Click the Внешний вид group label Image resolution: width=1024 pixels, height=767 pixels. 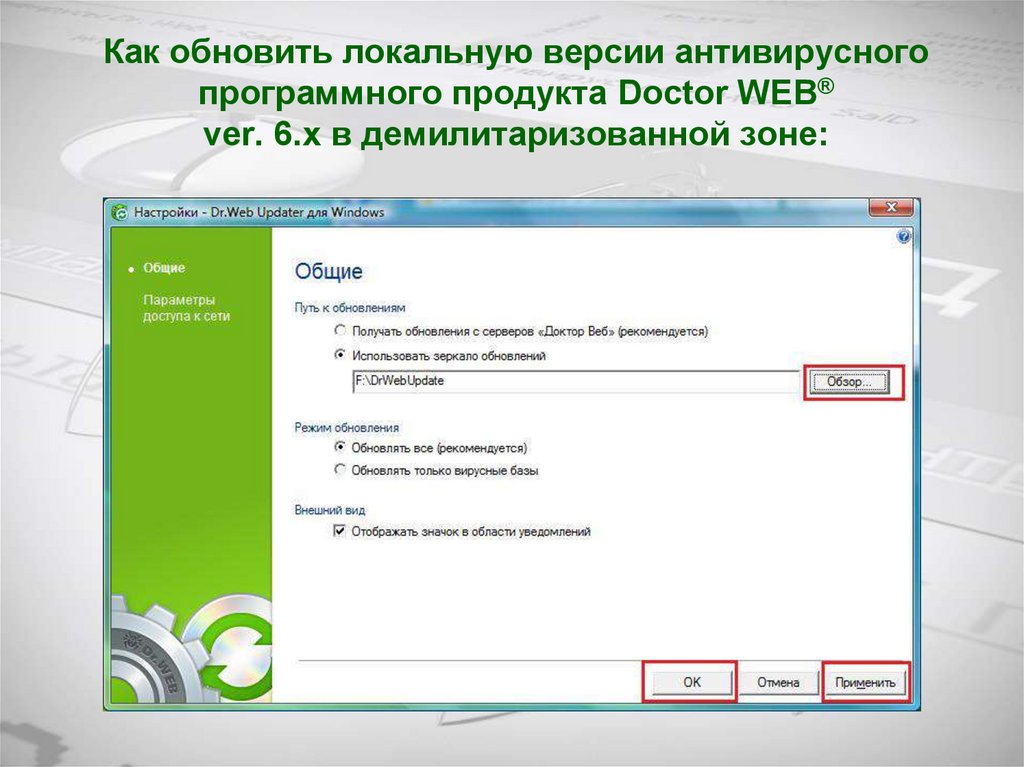(330, 510)
